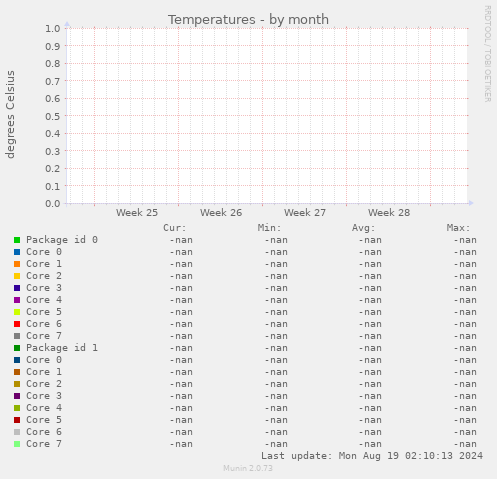Select the 'degrees Celsius' axis label
Screen dimensions: 497x479
10,114
